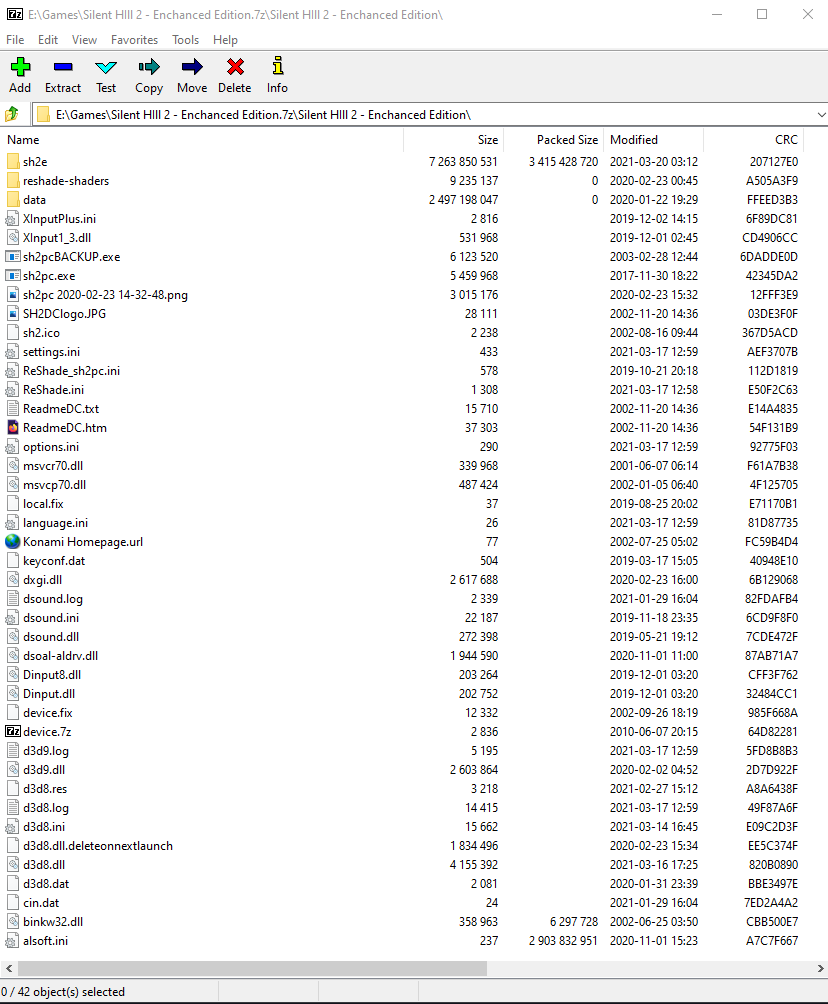Screen dimensions: 828x1004
Task: Select the data folder icon
Action: (13, 200)
